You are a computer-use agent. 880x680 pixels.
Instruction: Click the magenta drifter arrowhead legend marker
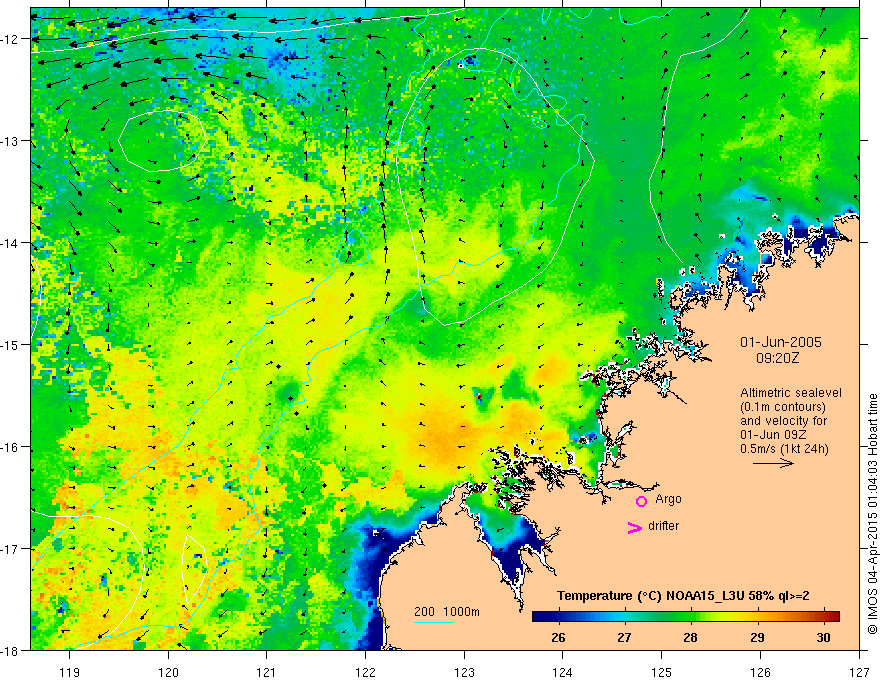pos(635,527)
